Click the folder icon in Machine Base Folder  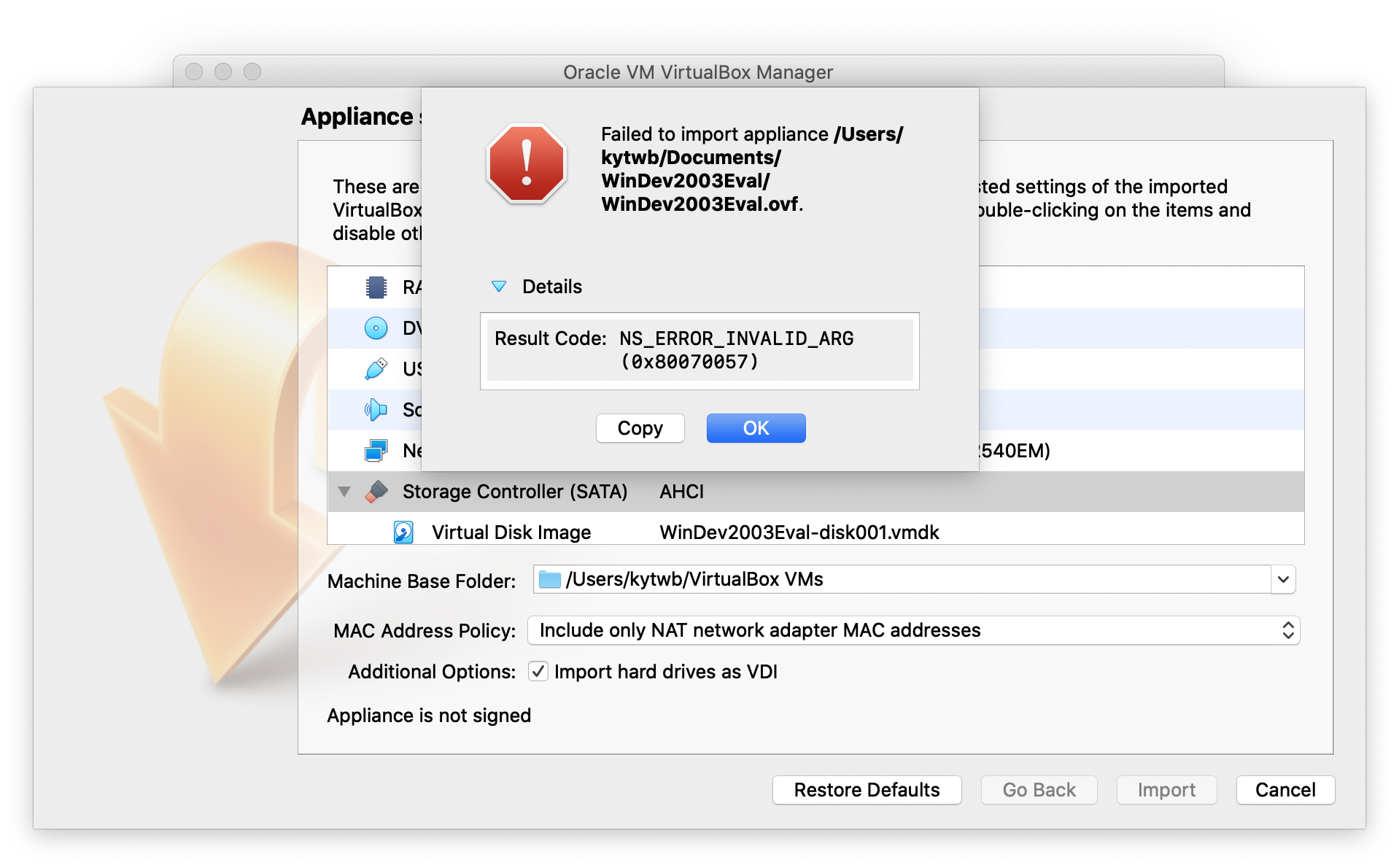[x=550, y=580]
